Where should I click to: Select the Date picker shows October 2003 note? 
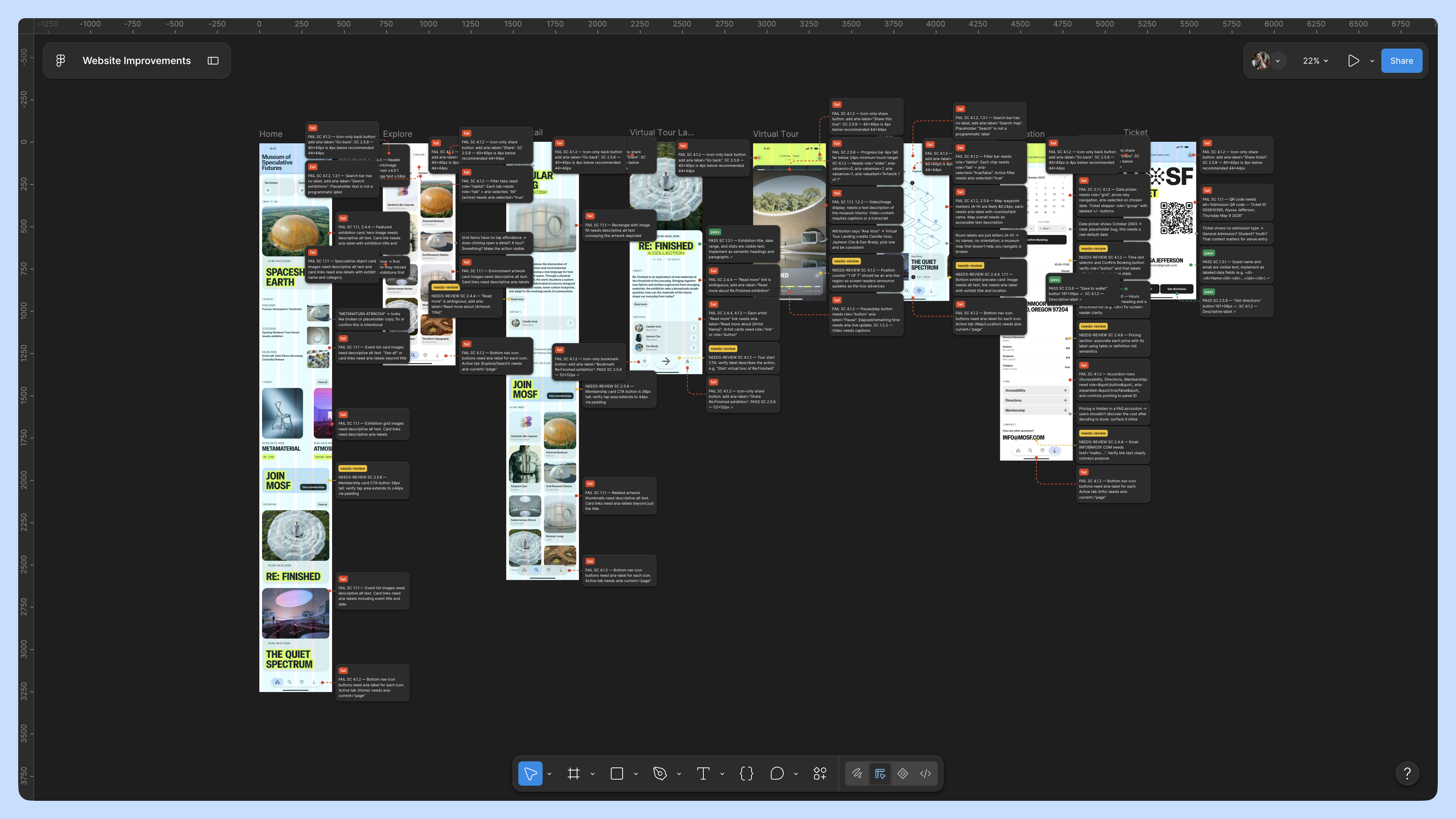[1113, 229]
